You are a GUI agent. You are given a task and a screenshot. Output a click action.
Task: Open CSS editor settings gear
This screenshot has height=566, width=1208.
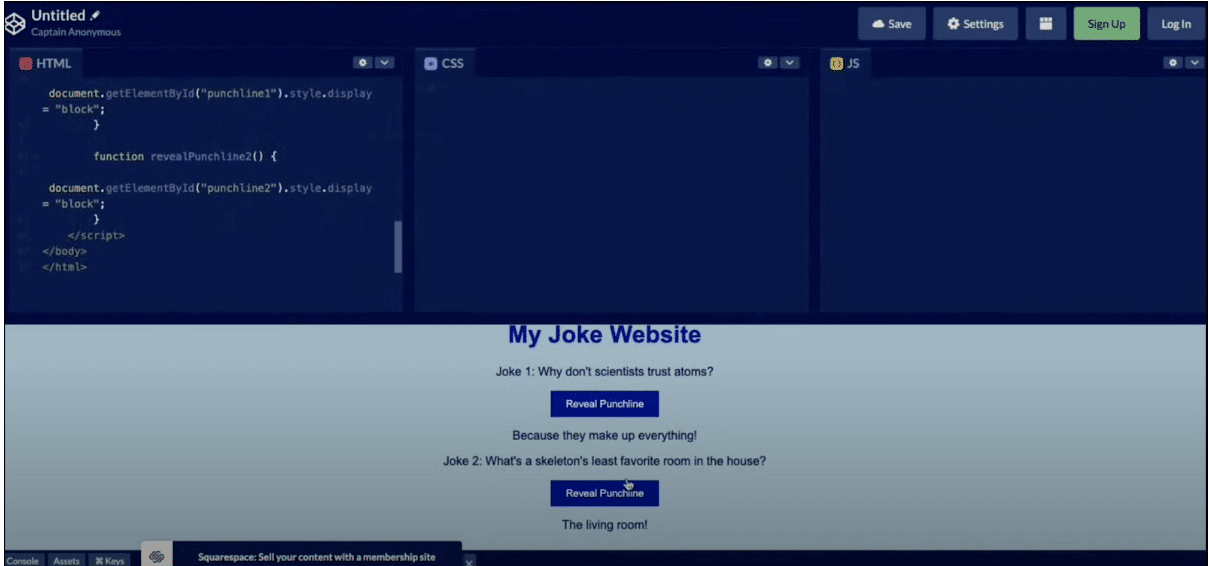768,62
